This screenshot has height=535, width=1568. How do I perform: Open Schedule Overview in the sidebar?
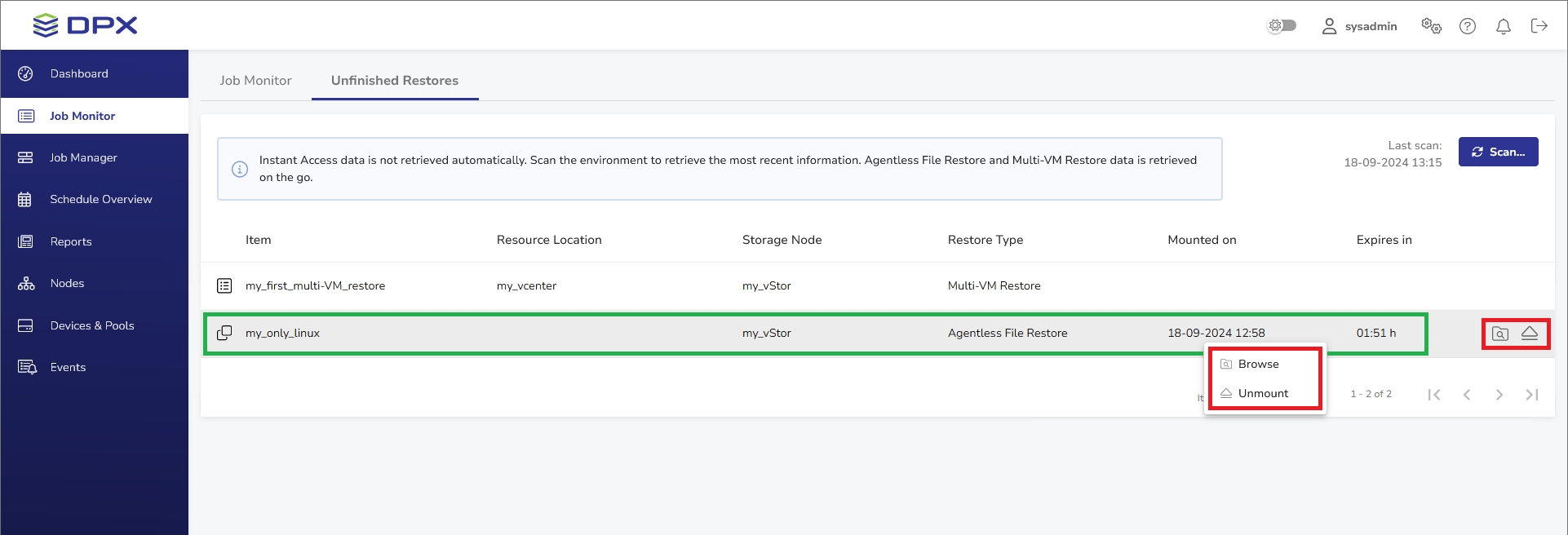click(x=100, y=200)
